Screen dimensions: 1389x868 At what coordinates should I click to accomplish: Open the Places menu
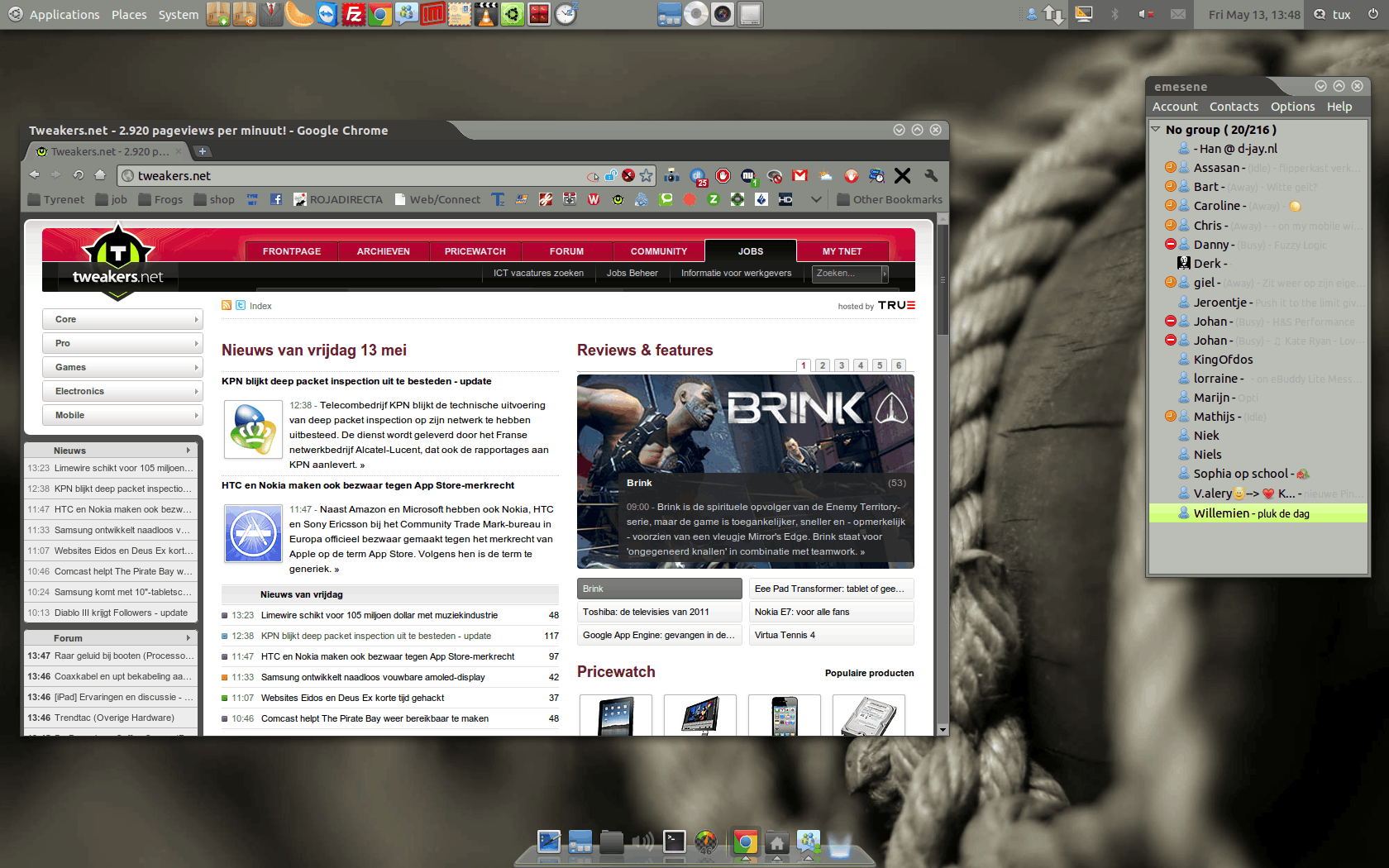129,14
